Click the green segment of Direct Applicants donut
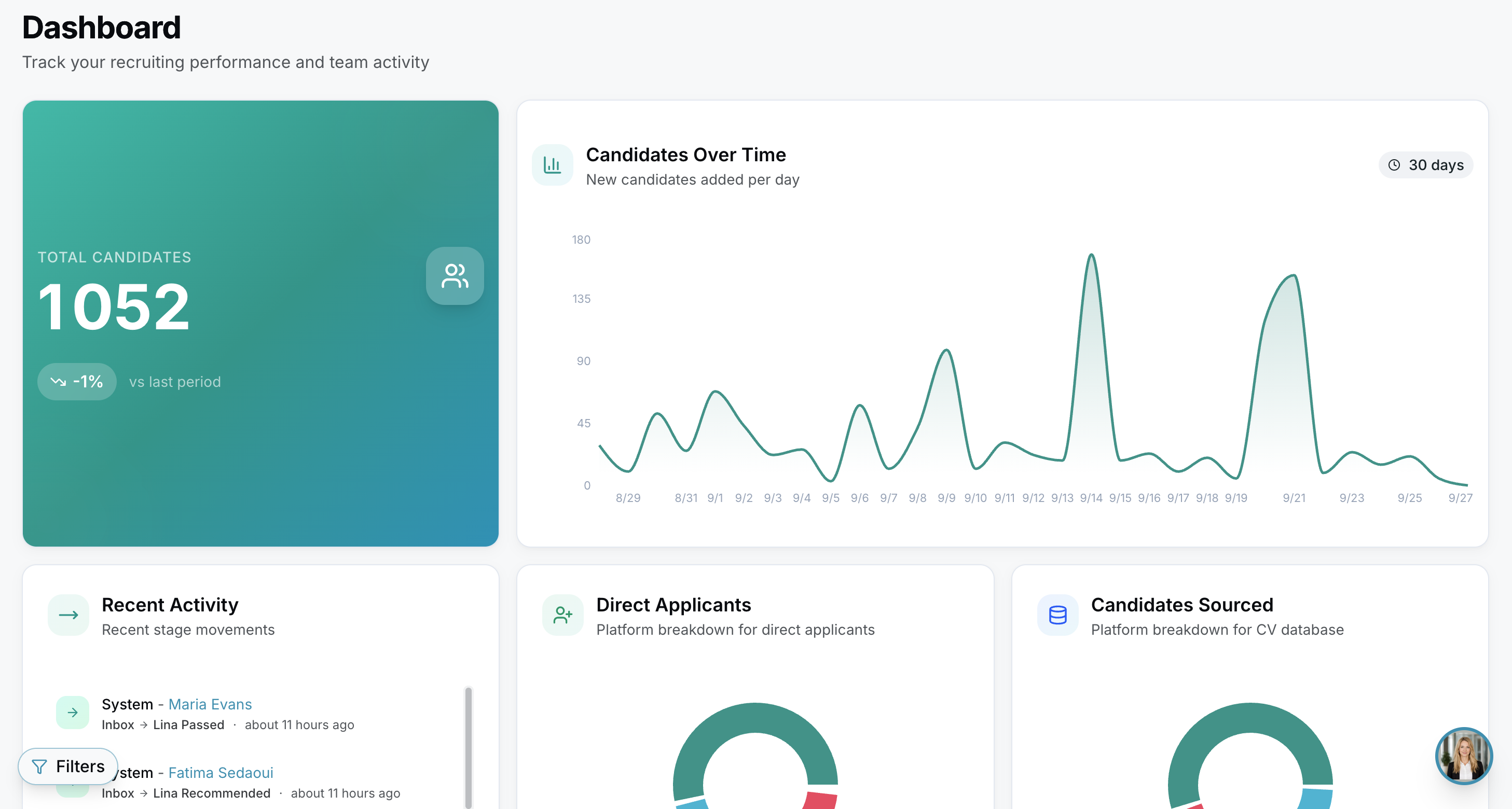This screenshot has height=809, width=1512. (x=755, y=718)
